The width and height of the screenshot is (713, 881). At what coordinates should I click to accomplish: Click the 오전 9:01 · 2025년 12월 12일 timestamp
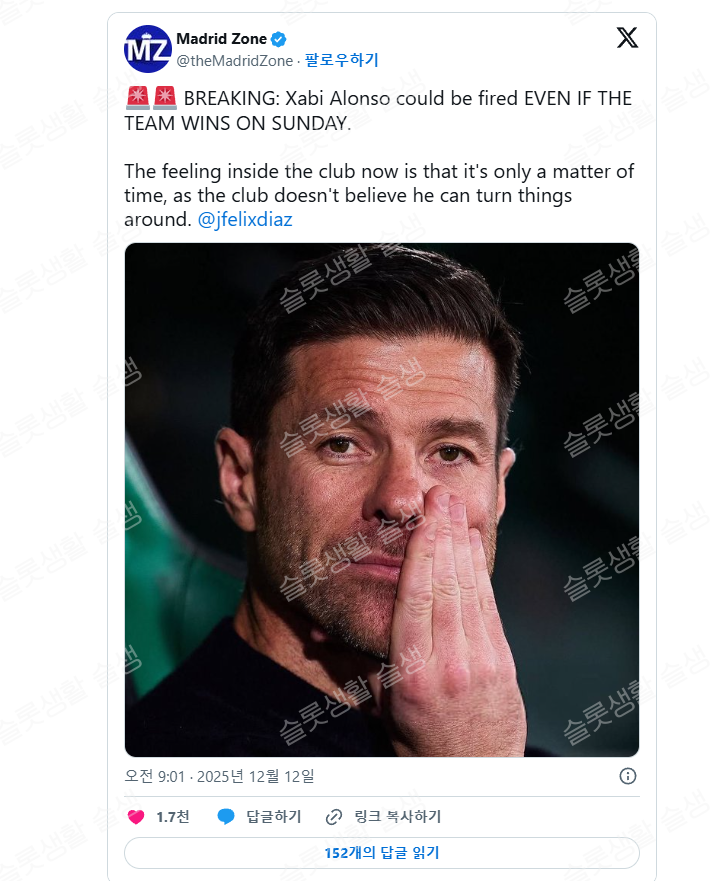coord(219,776)
